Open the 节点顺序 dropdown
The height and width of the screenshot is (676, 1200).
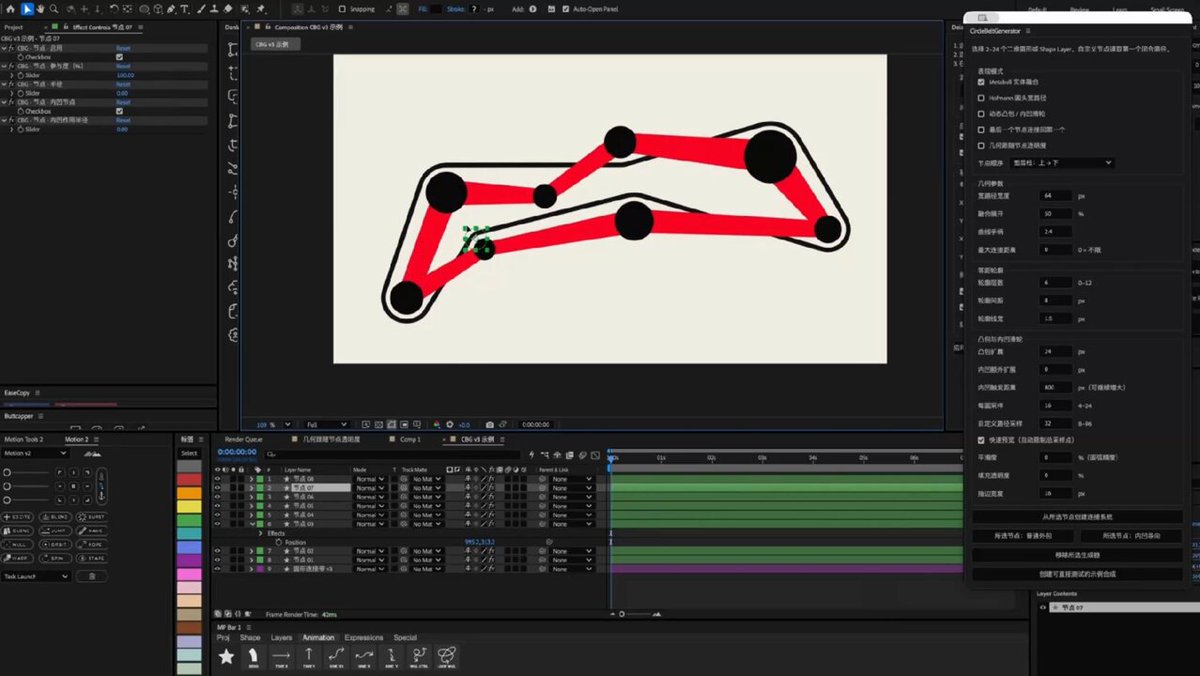[1061, 162]
